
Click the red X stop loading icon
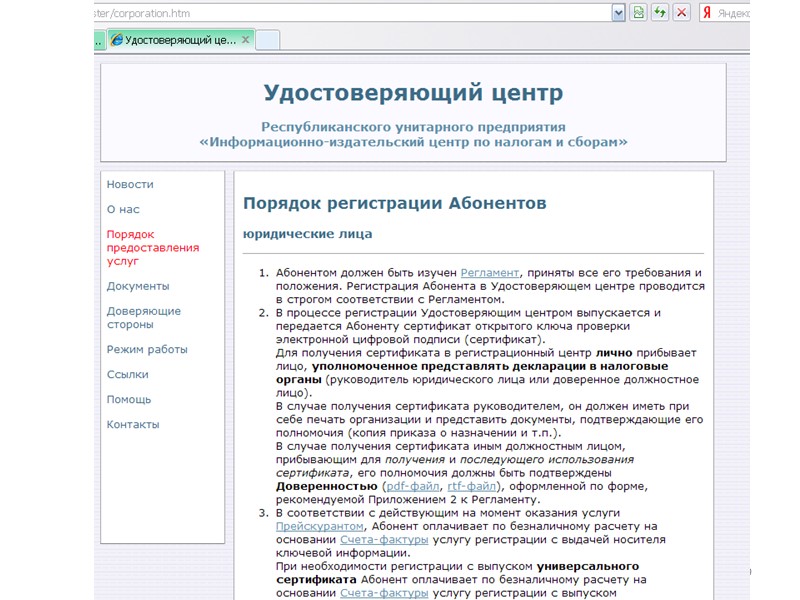click(681, 13)
